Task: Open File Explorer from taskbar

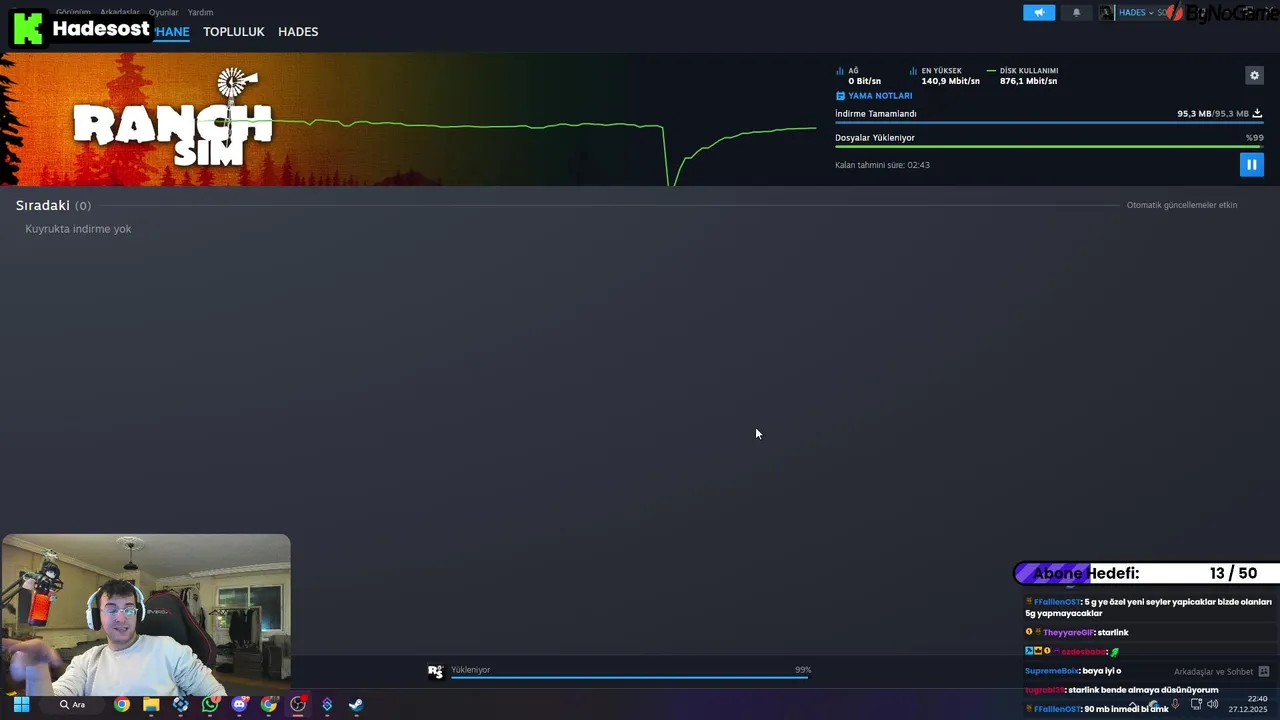Action: tap(151, 705)
